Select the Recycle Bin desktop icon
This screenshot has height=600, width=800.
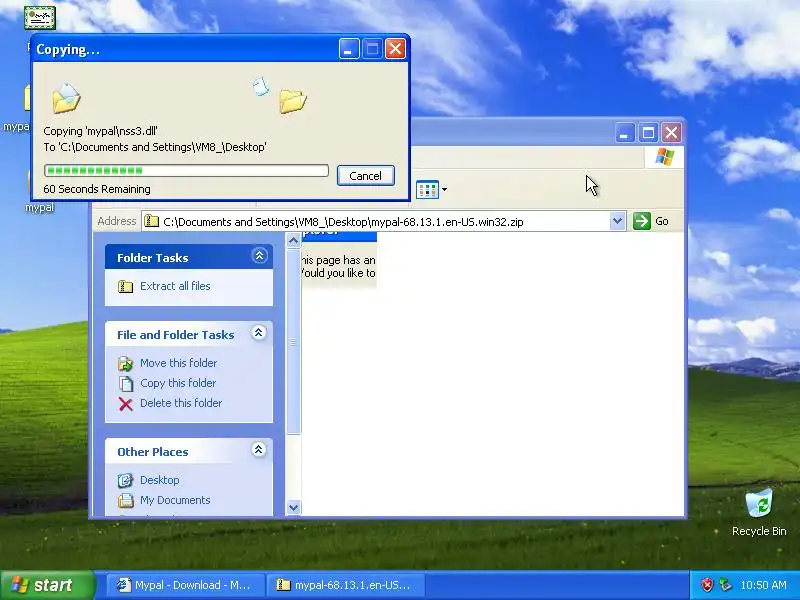coord(759,513)
